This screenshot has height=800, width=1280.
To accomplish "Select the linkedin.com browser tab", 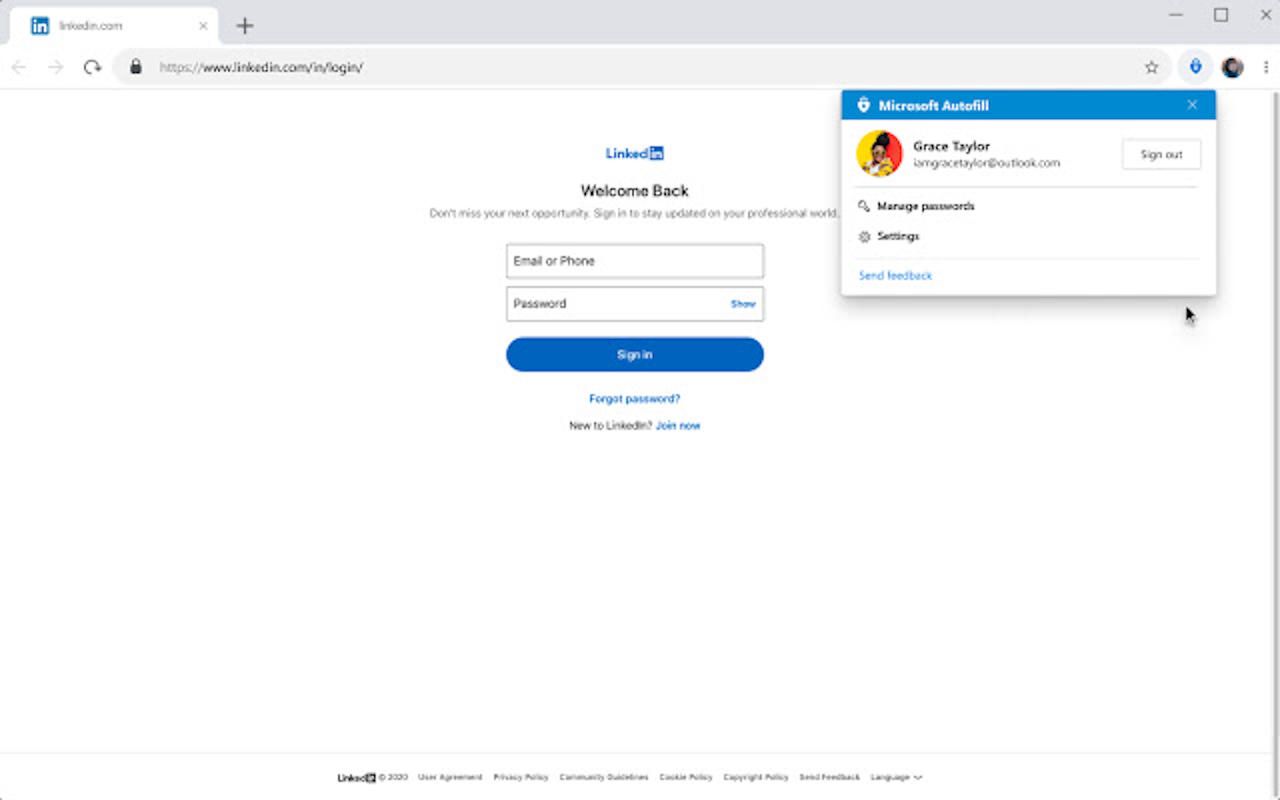I will 113,26.
